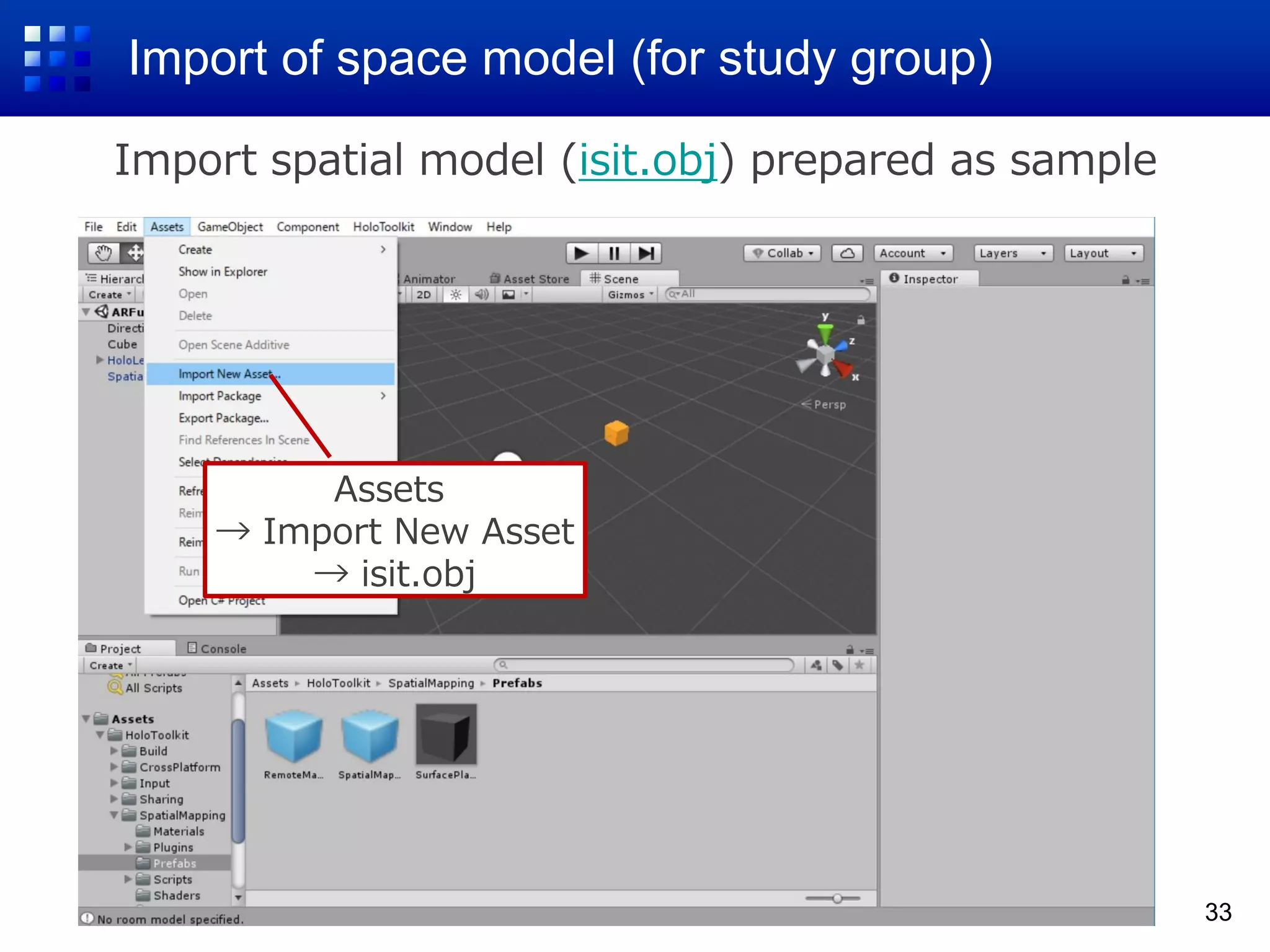The height and width of the screenshot is (952, 1270).
Task: Switch to the Scene tab
Action: pos(629,279)
